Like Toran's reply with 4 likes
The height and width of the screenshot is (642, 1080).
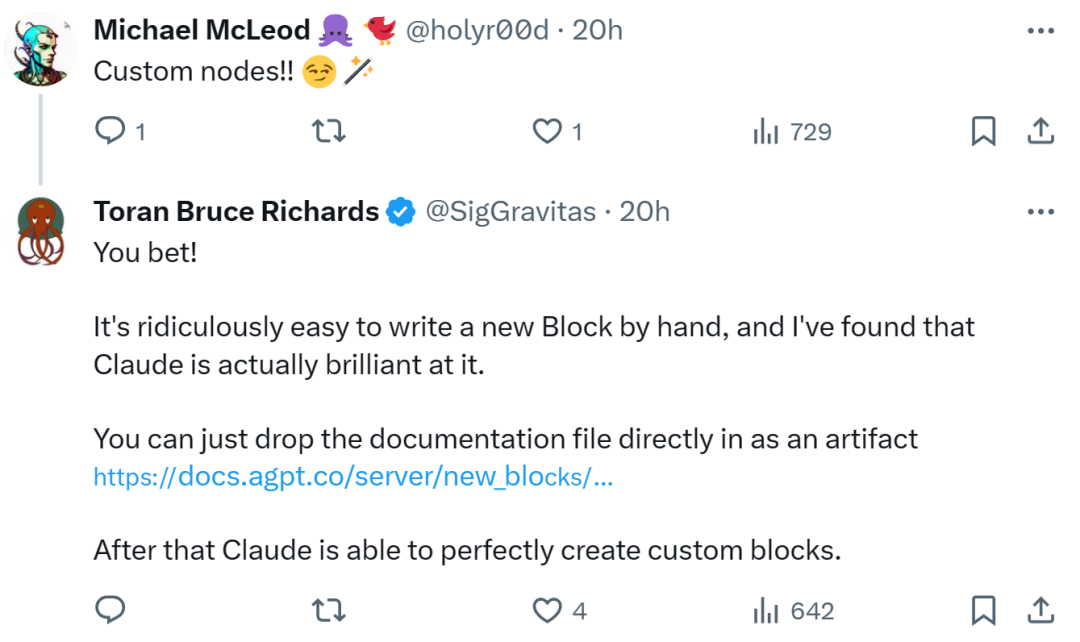tap(547, 610)
